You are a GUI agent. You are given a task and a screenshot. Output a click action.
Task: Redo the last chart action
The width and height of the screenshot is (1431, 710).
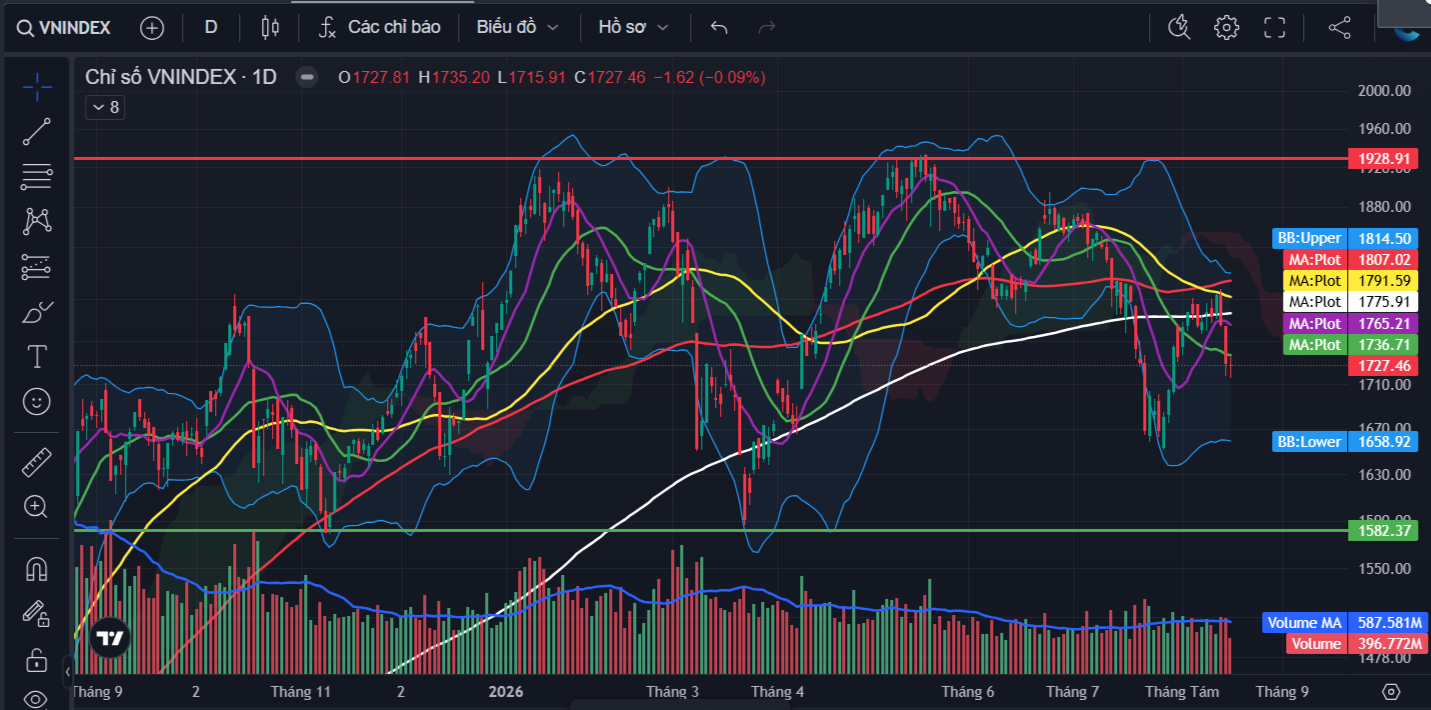tap(767, 27)
